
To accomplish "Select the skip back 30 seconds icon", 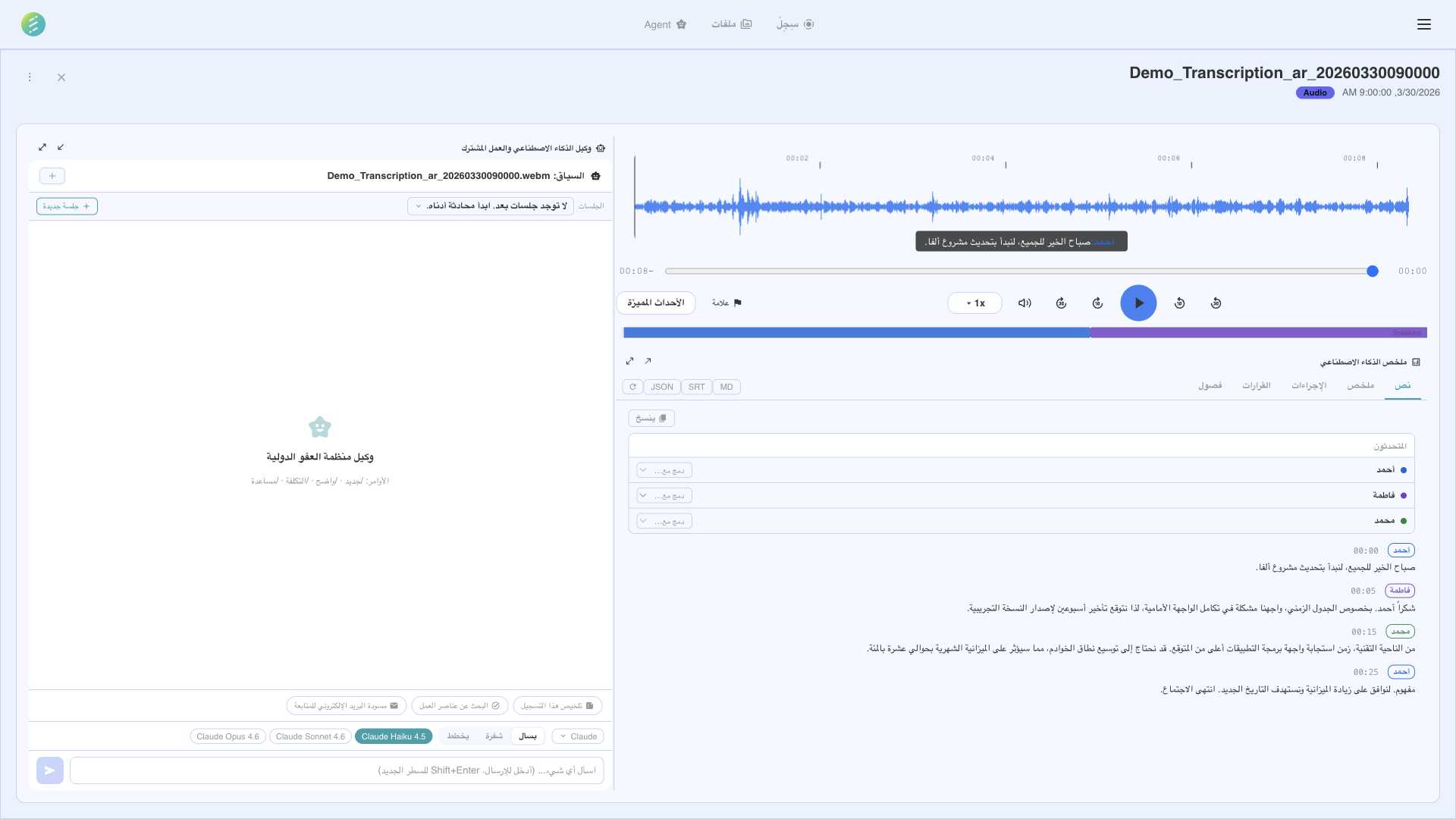I will click(1216, 303).
